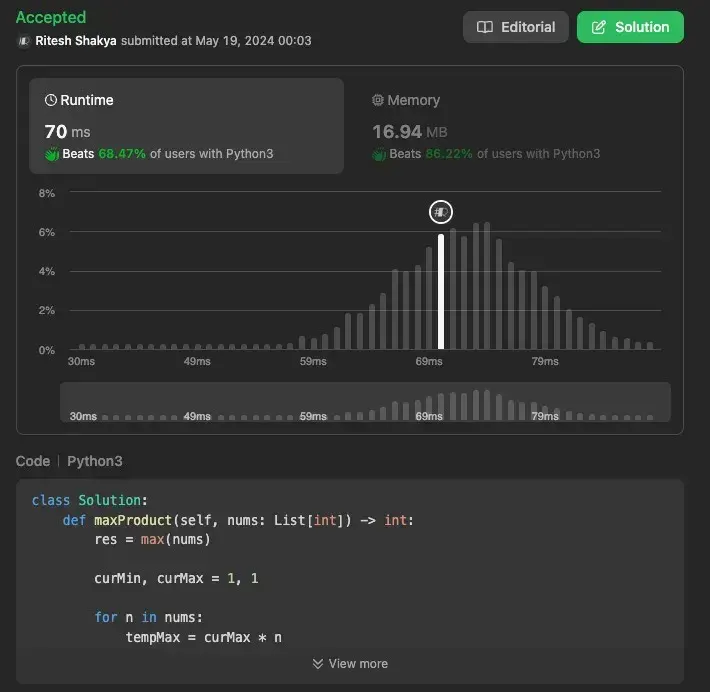Image resolution: width=710 pixels, height=692 pixels.
Task: Click the 30ms label in overview strip
Action: [x=83, y=416]
